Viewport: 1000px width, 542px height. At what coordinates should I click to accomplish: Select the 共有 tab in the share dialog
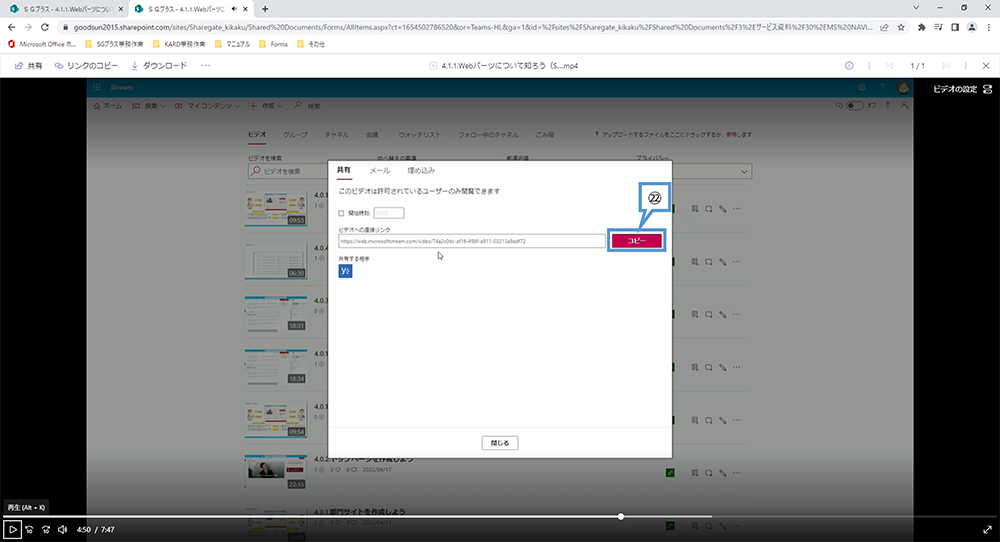coord(344,170)
